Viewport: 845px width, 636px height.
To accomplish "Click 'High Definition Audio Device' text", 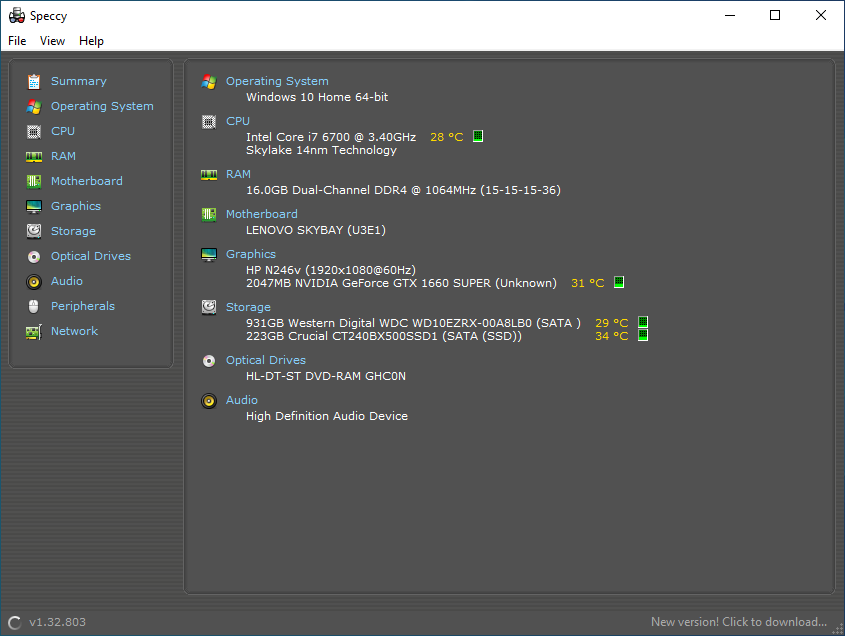I will [x=327, y=416].
